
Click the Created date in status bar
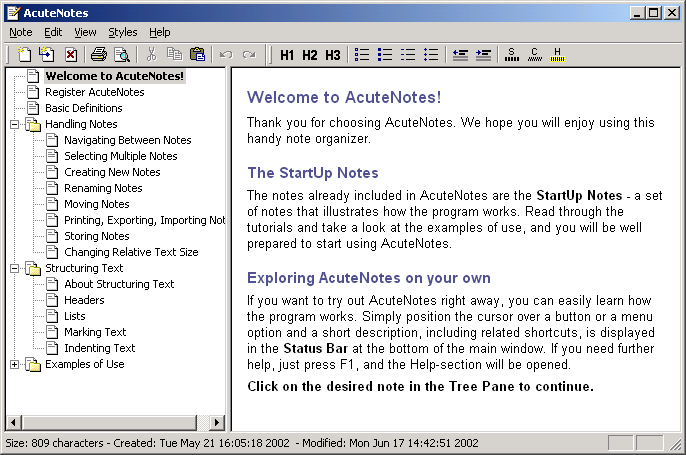(201, 443)
